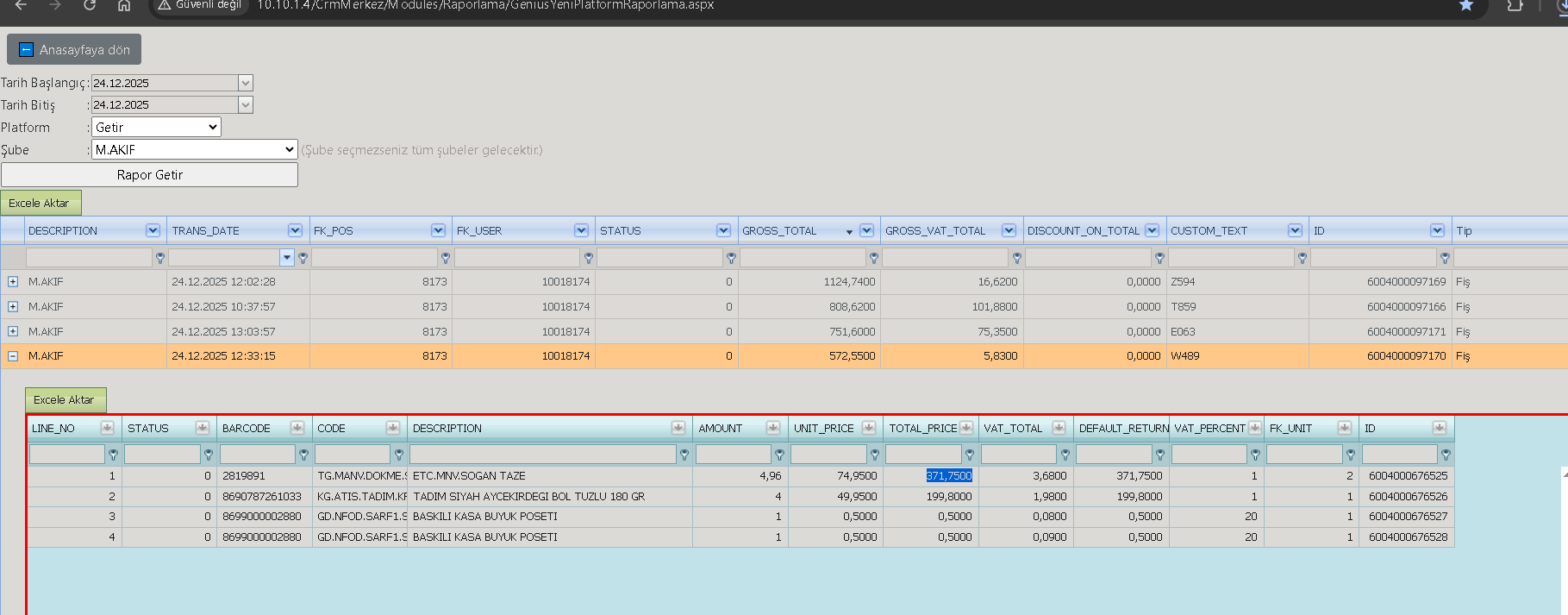The width and height of the screenshot is (1568, 615).
Task: Expand the 24.12.2025 12:02:28 row
Action: pyautogui.click(x=13, y=282)
